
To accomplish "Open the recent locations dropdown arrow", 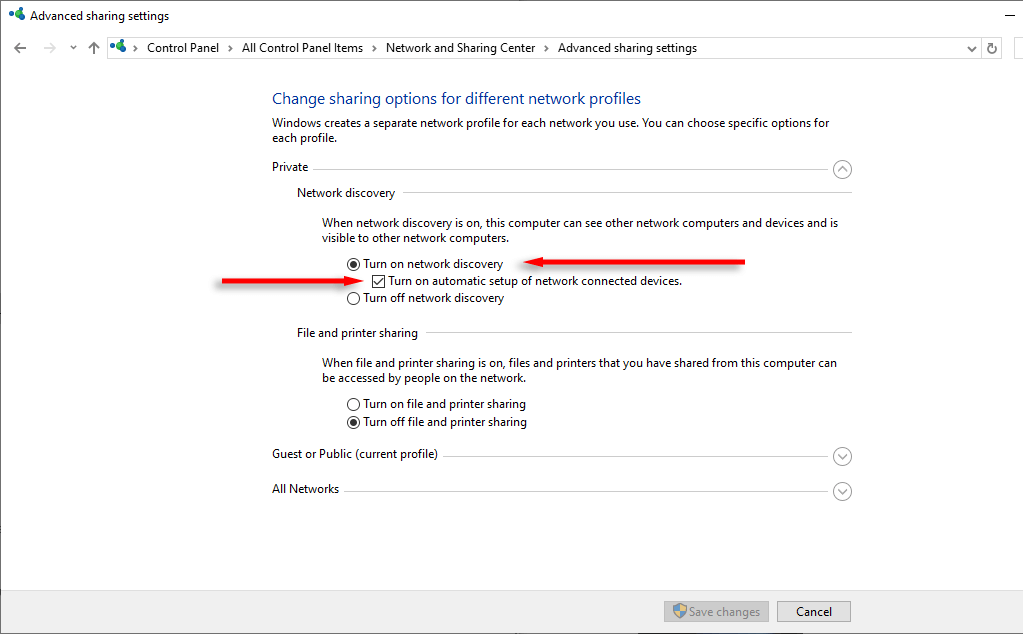I will coord(73,48).
